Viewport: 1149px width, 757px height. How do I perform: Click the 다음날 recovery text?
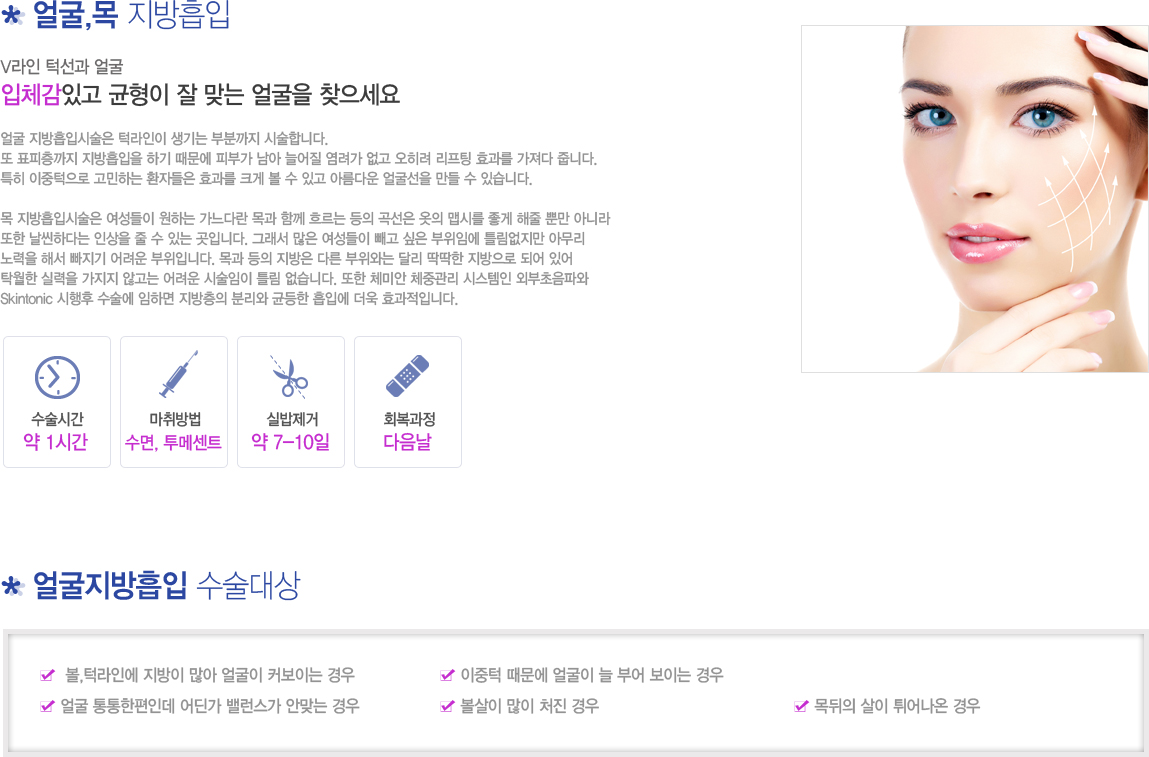(x=407, y=442)
